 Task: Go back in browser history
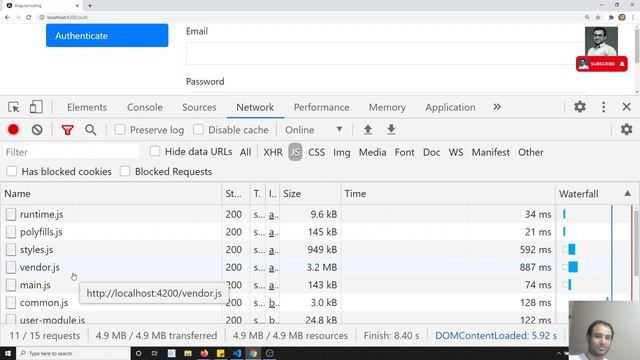click(7, 17)
